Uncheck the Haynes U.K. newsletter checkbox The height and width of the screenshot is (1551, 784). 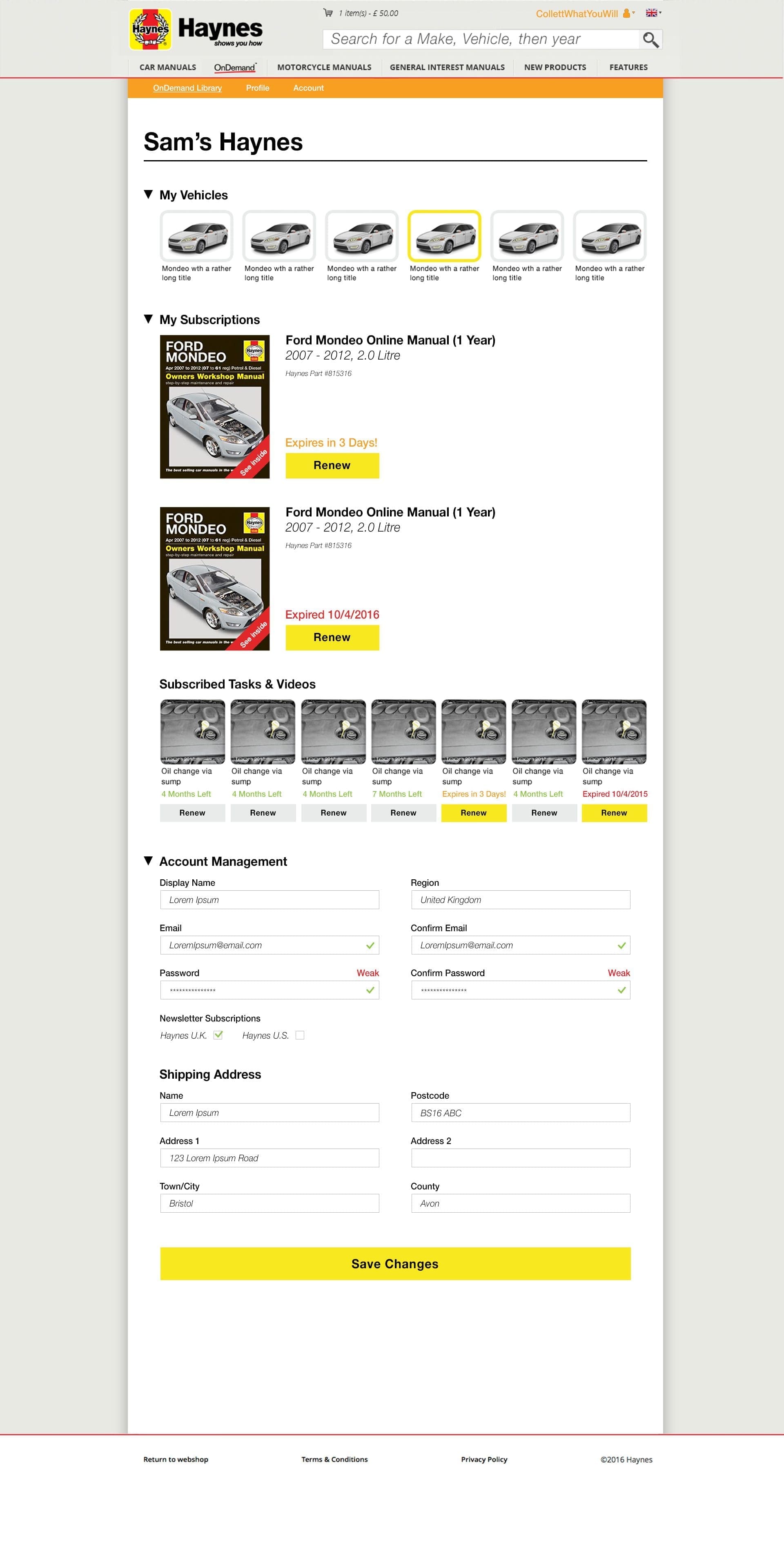pos(218,1035)
